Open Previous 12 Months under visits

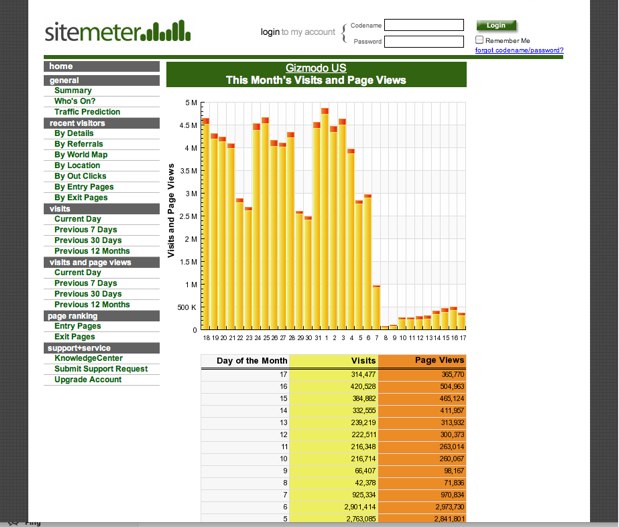coord(92,251)
